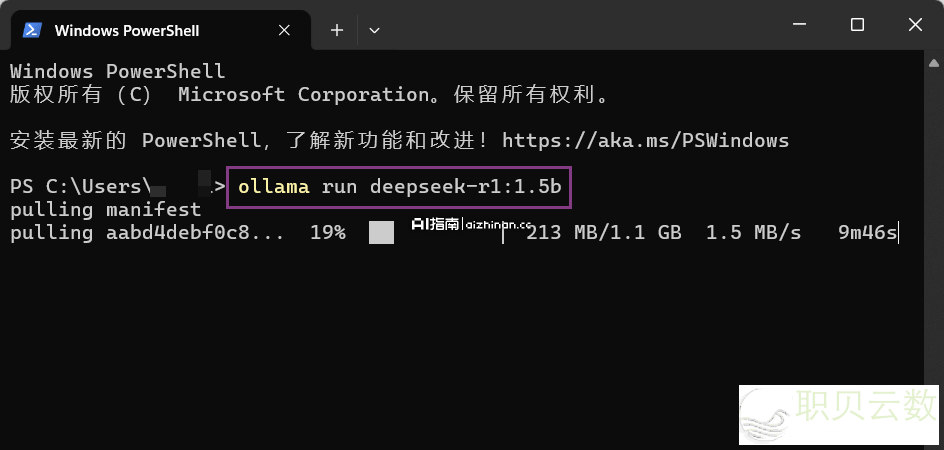
Task: Close the Windows PowerShell tab
Action: click(x=284, y=30)
